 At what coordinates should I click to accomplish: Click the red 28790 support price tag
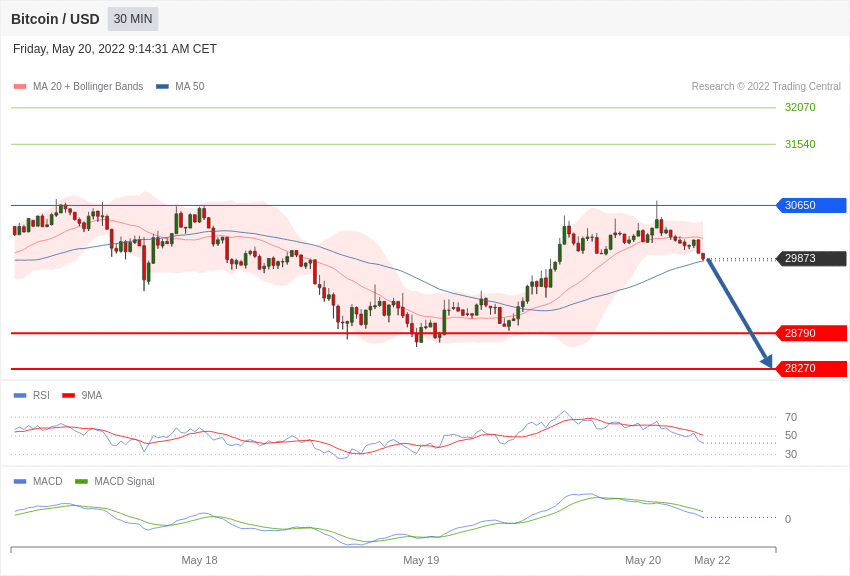coord(811,333)
